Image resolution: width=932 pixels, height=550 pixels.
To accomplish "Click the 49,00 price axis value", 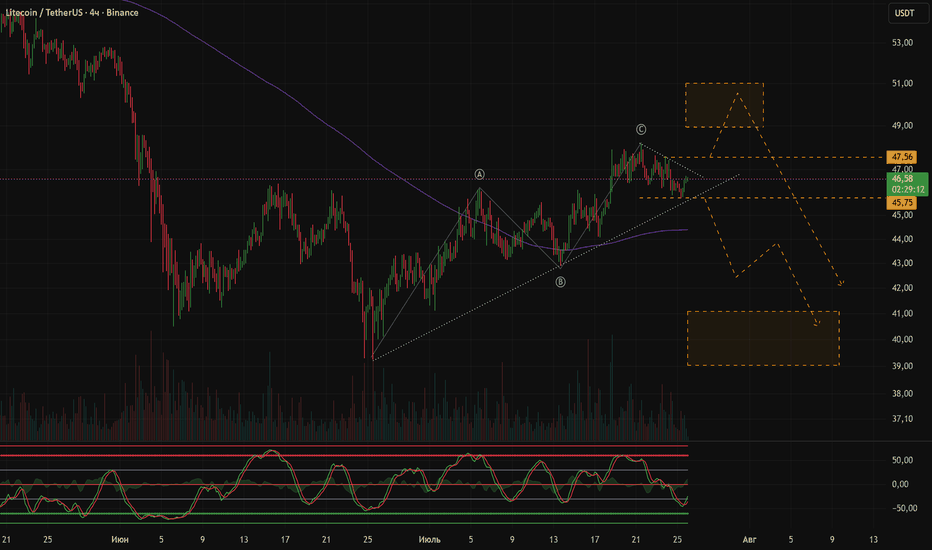I will (902, 125).
